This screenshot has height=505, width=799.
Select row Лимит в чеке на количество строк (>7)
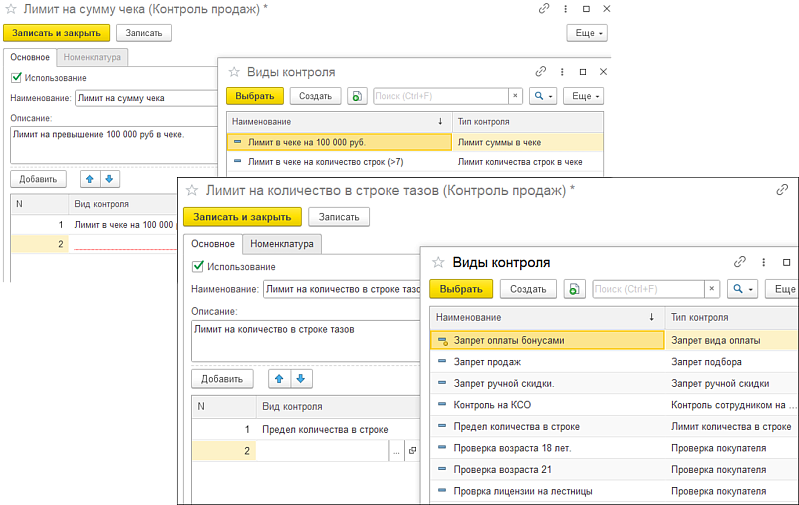pos(415,162)
